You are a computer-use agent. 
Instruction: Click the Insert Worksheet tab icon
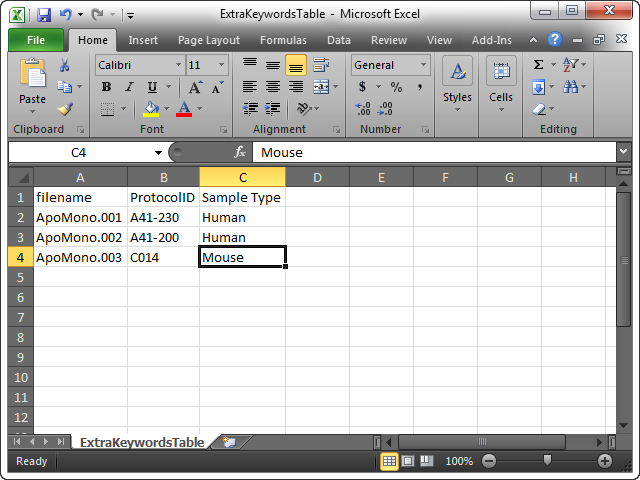[229, 441]
